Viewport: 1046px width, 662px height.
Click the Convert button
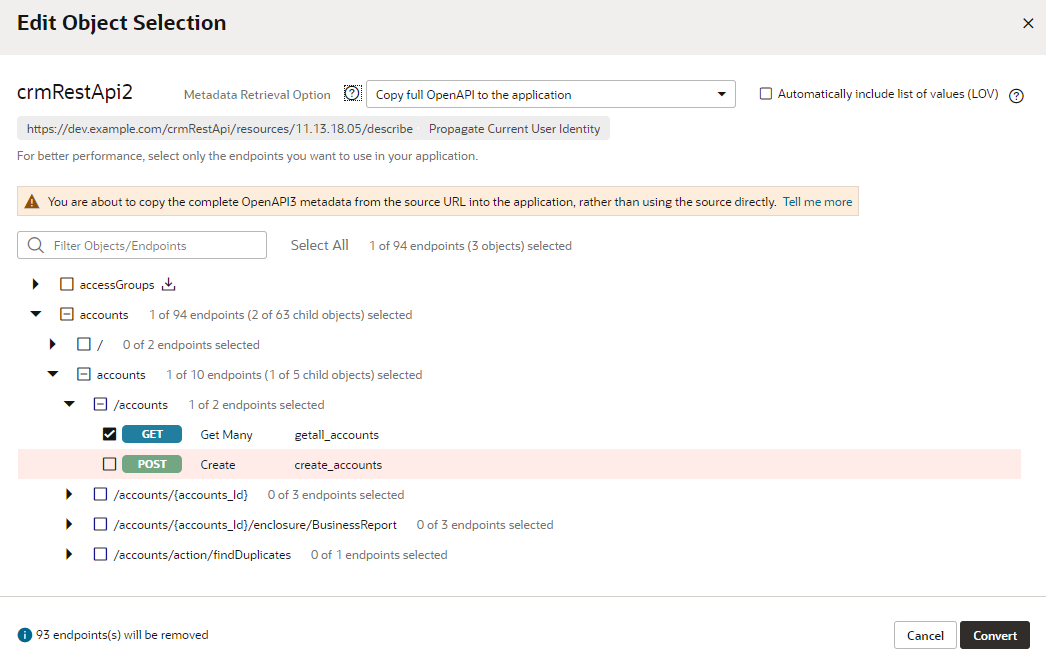(995, 635)
